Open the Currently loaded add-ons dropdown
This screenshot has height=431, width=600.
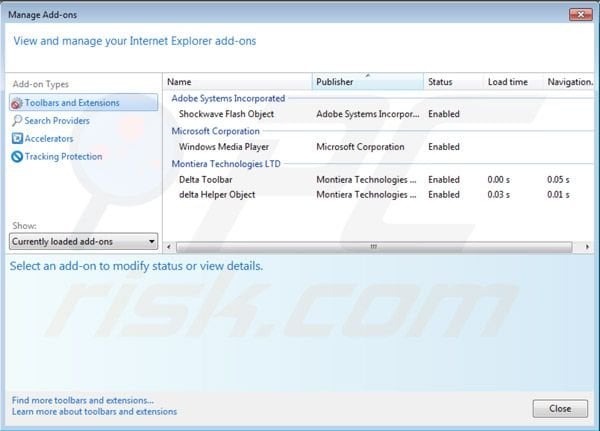pos(83,242)
